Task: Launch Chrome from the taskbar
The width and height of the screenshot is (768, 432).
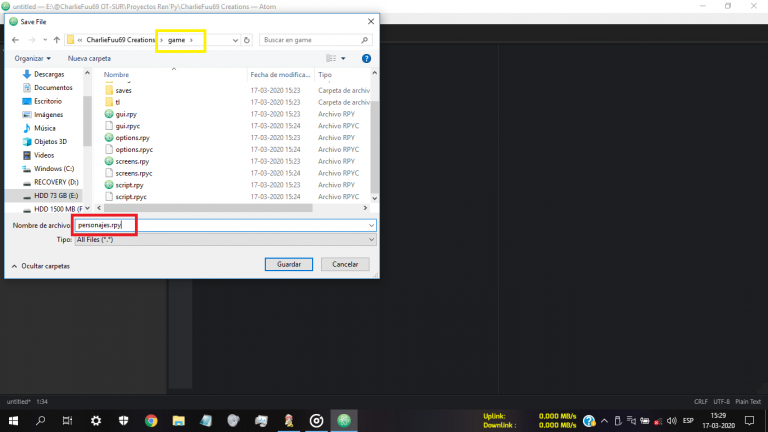Action: pyautogui.click(x=151, y=420)
